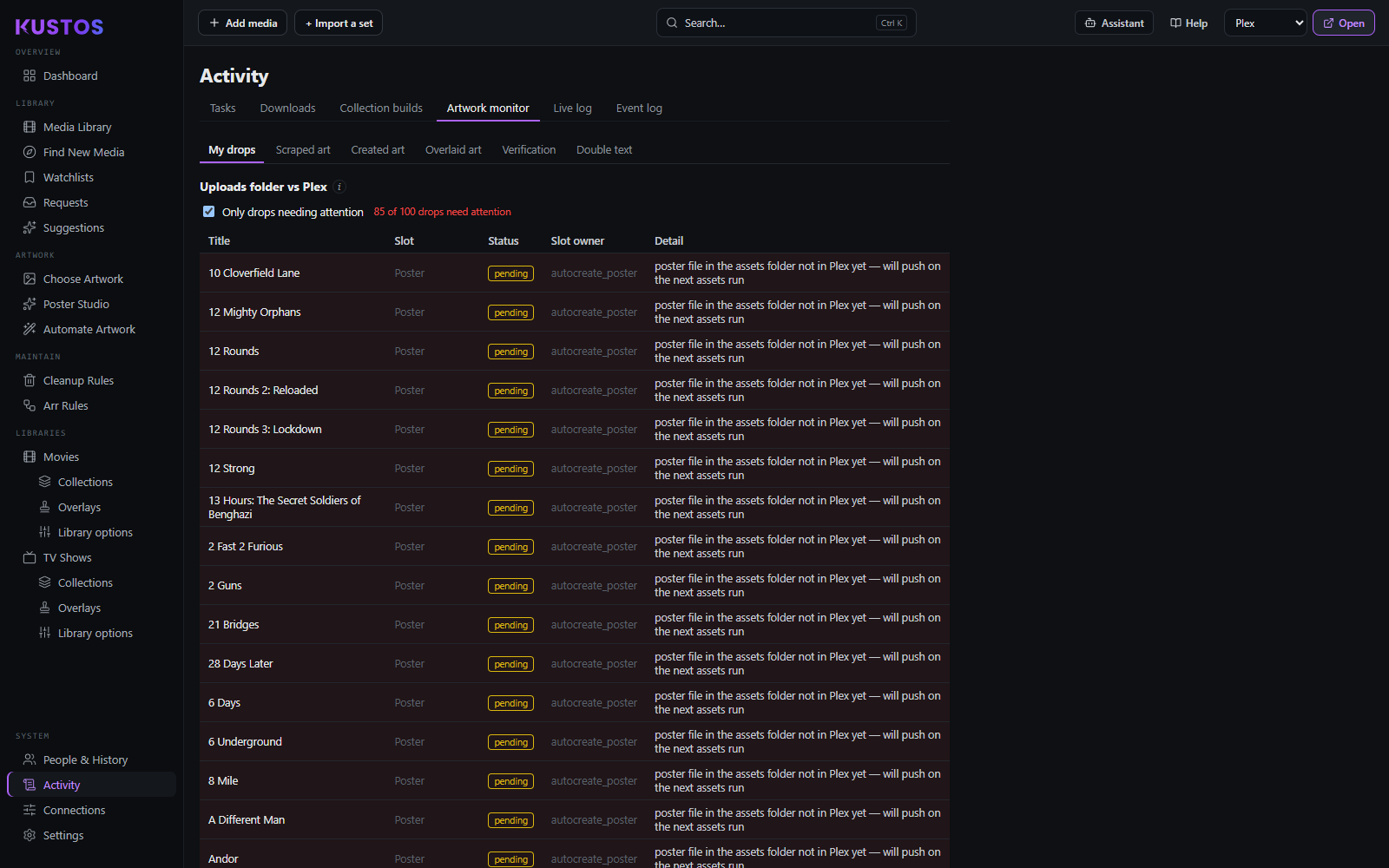Switch to the Tasks tab
Viewport: 1389px width, 868px height.
[x=222, y=108]
